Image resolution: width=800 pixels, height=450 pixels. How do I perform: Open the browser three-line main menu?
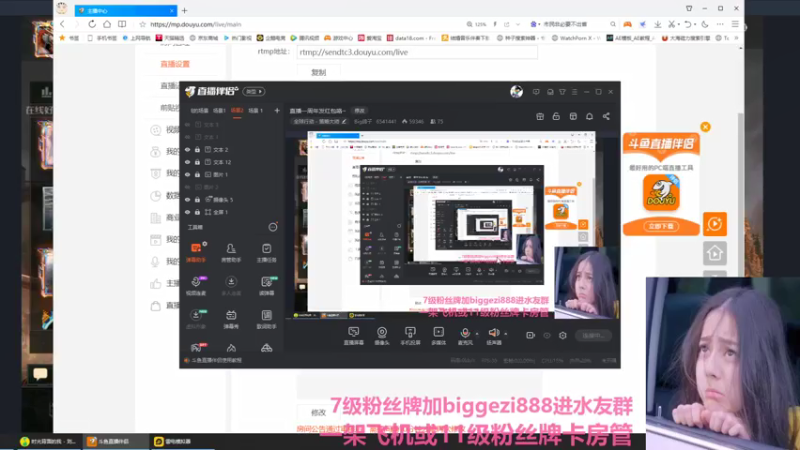point(735,24)
